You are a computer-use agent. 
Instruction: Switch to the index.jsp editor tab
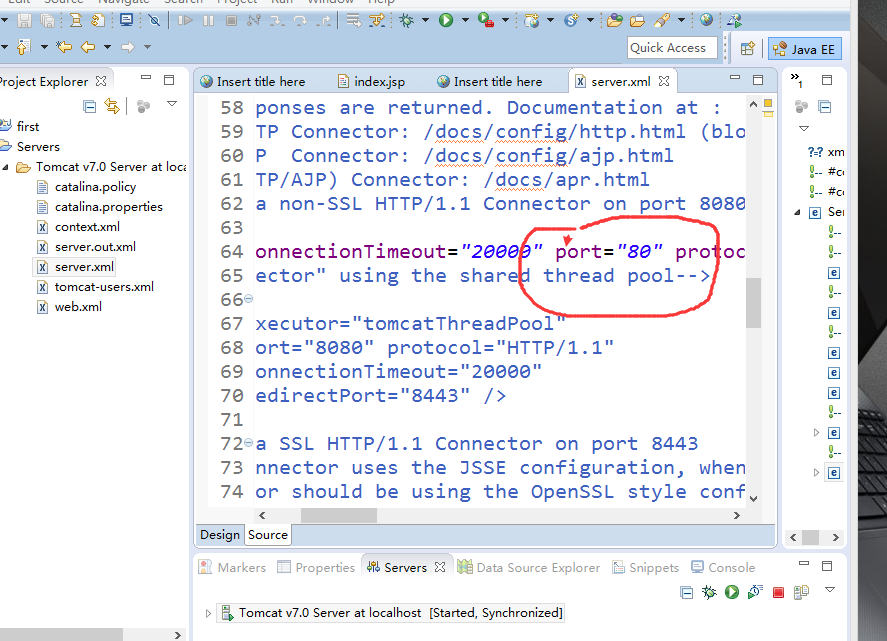tap(371, 81)
